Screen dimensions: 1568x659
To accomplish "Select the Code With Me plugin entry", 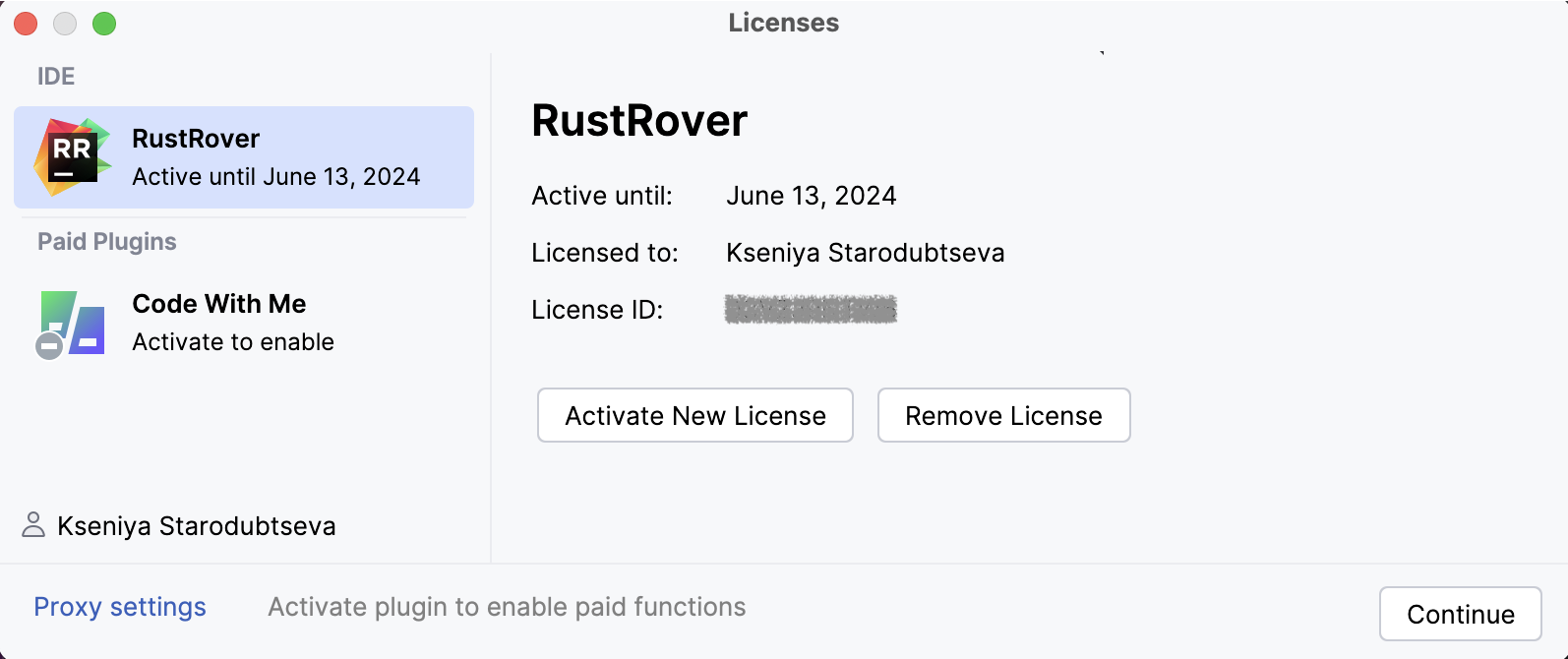I will click(244, 323).
